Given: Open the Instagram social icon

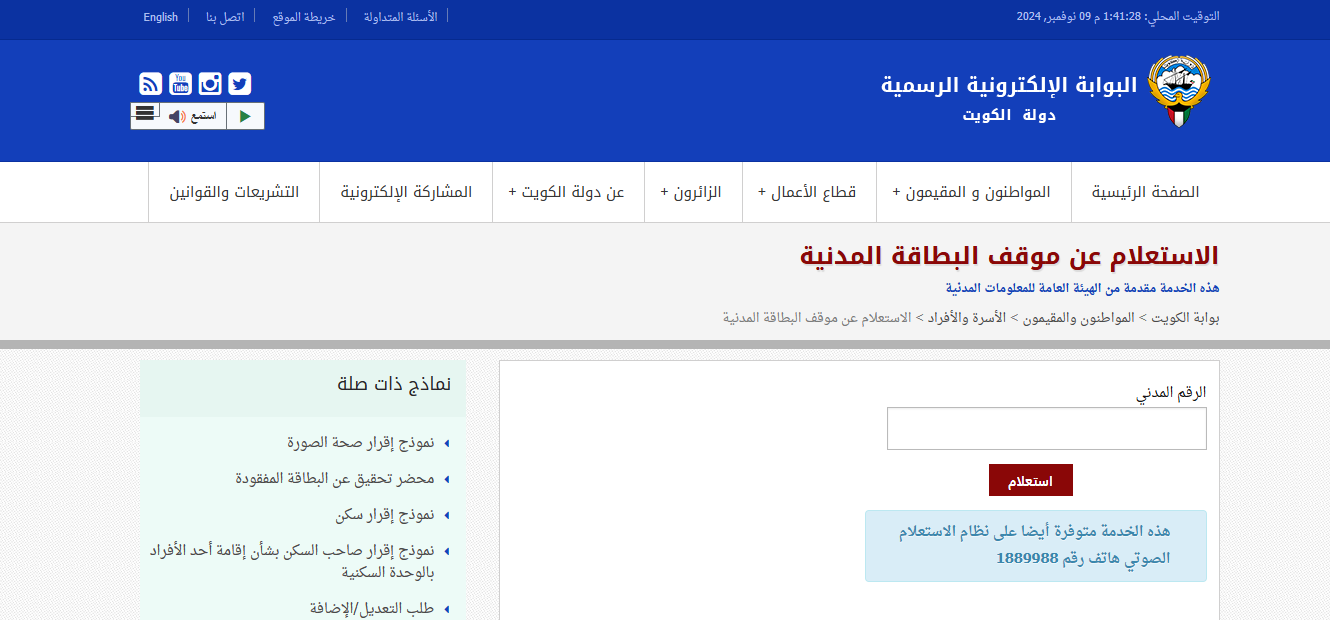Looking at the screenshot, I should pos(210,84).
